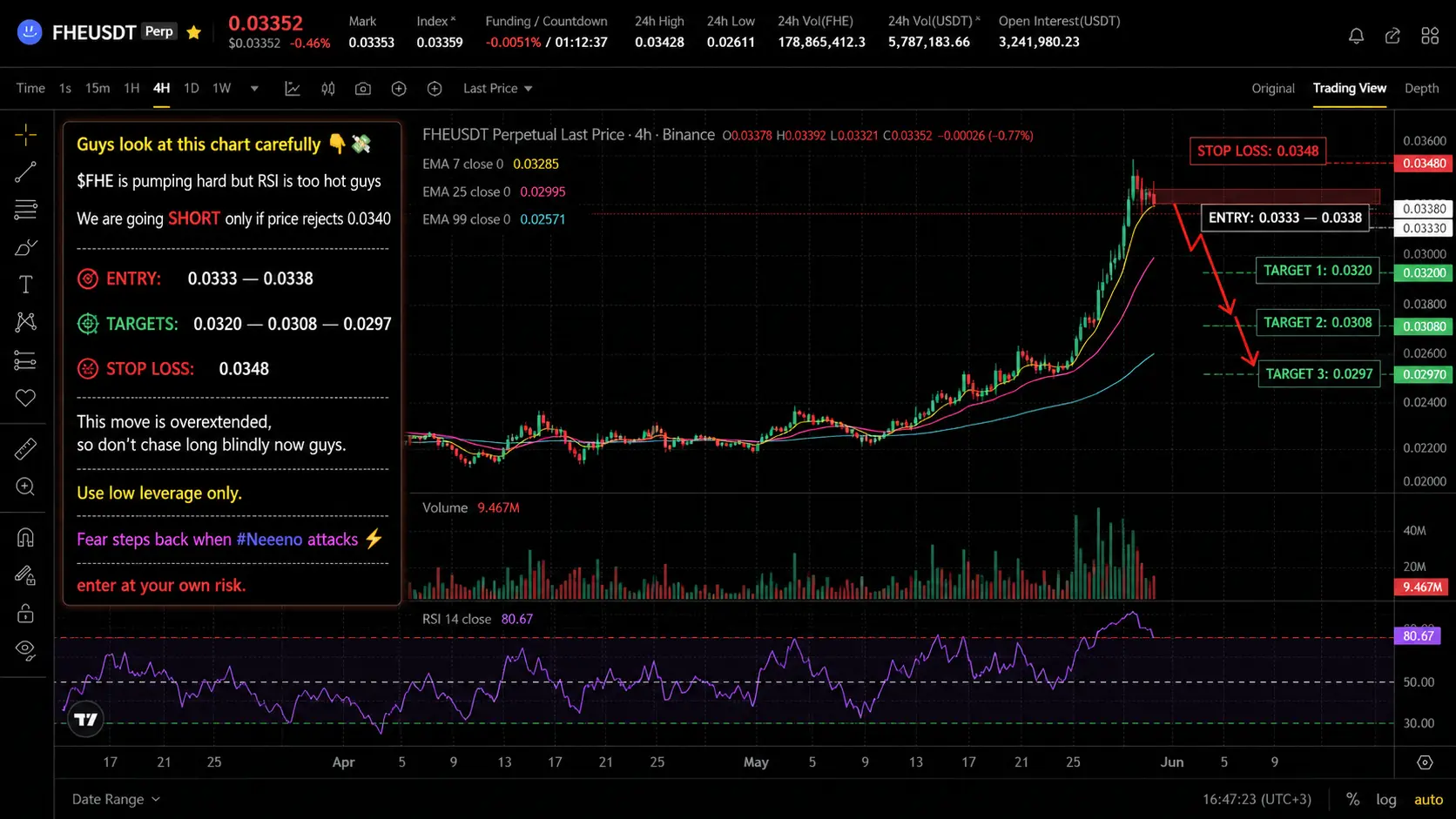Open timezone menu at 16:47:23 (UTC+3)
The image size is (1456, 819).
[1257, 799]
